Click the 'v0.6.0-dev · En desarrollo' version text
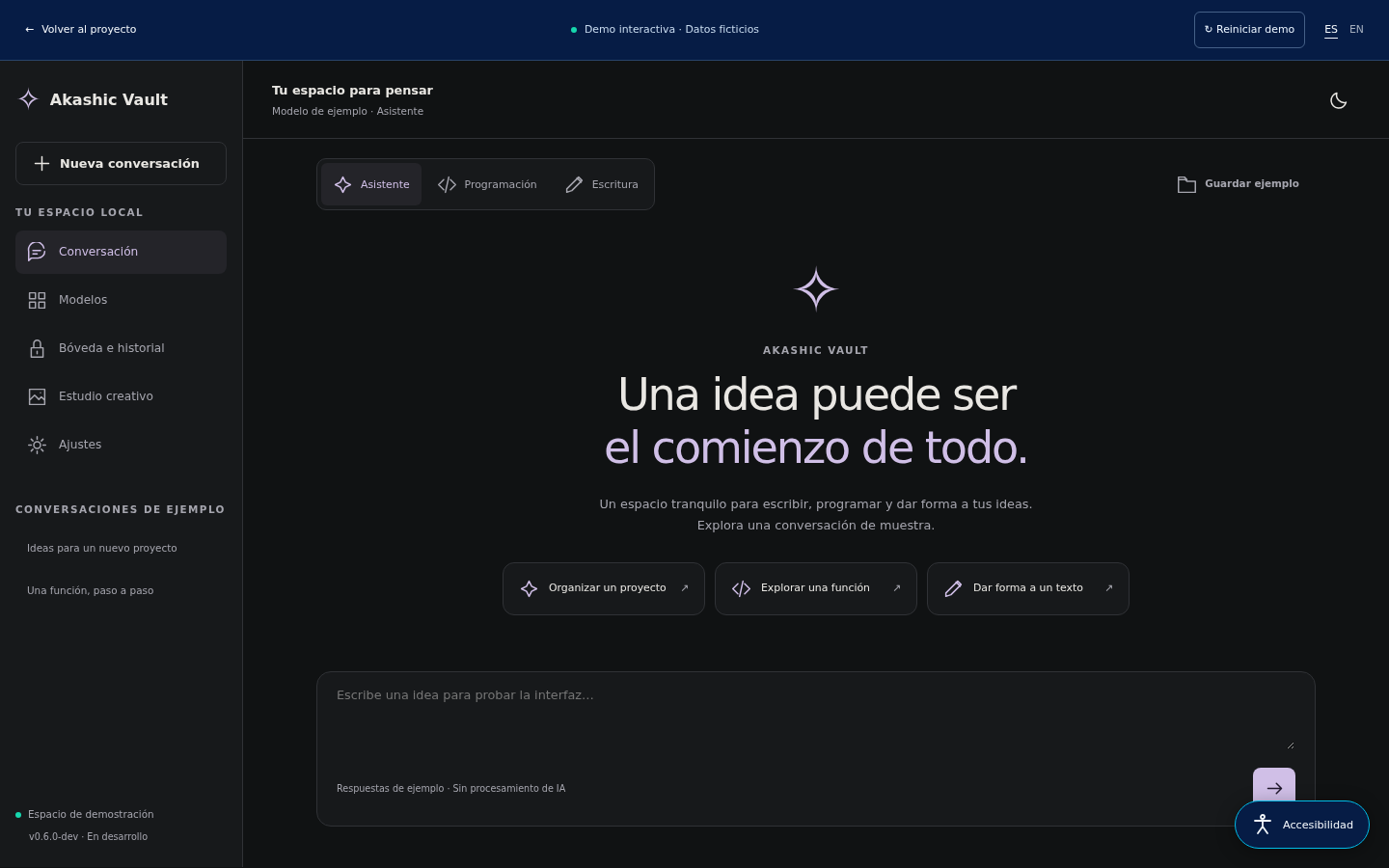 [88, 836]
